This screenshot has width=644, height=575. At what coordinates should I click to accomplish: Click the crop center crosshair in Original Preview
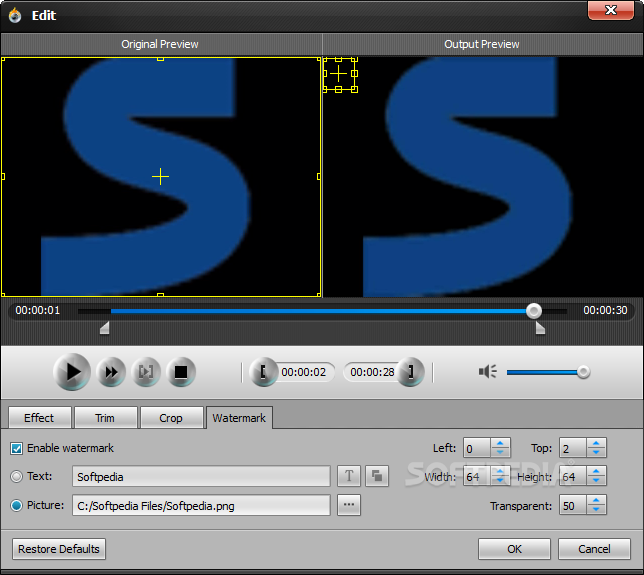[x=160, y=177]
